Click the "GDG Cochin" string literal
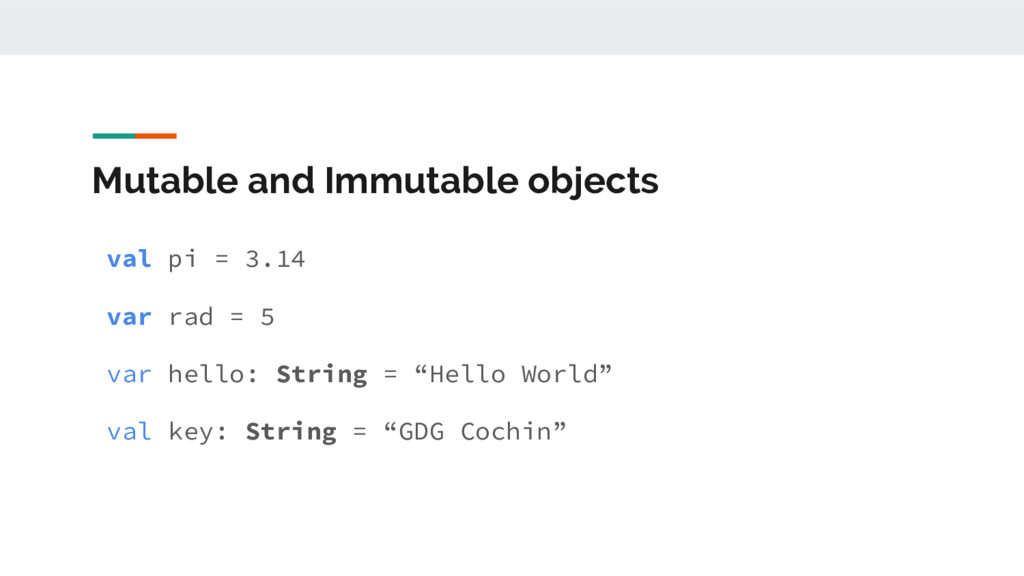 click(x=474, y=432)
